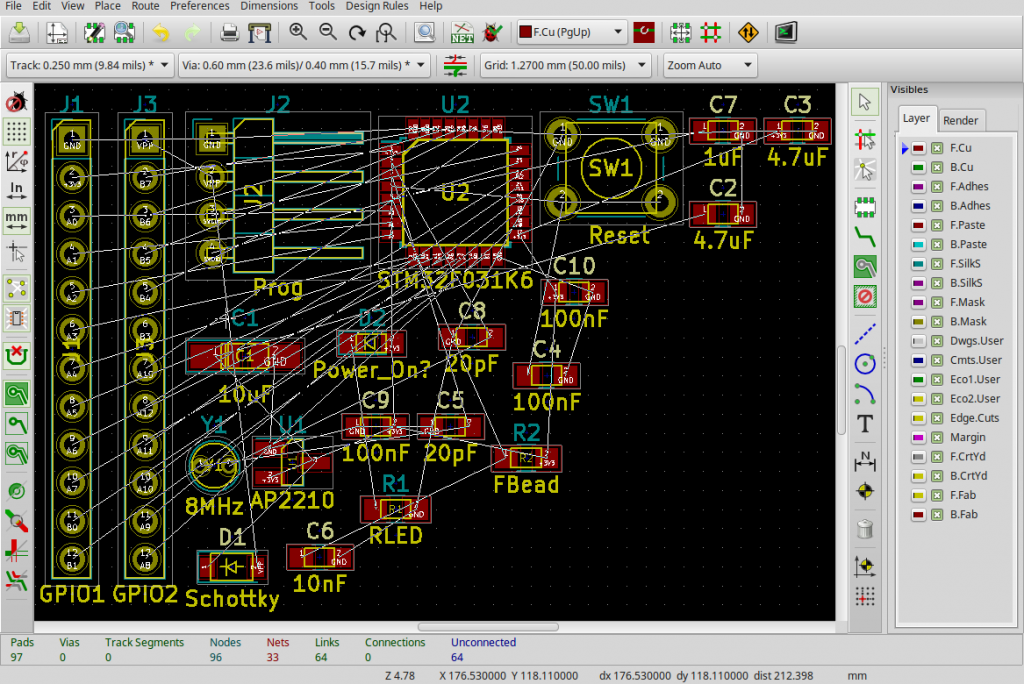
Task: Open the scripting console icon
Action: [x=786, y=32]
